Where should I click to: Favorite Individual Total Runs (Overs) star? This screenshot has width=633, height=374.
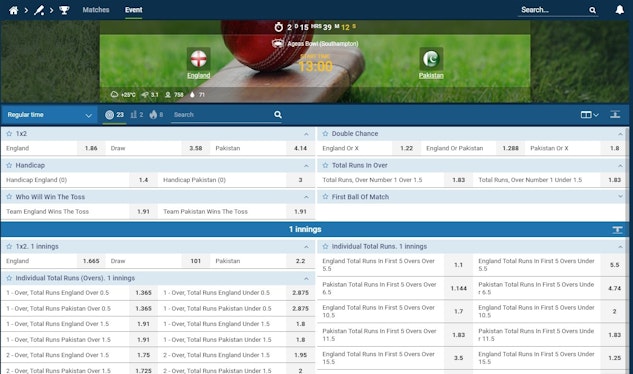pos(9,278)
